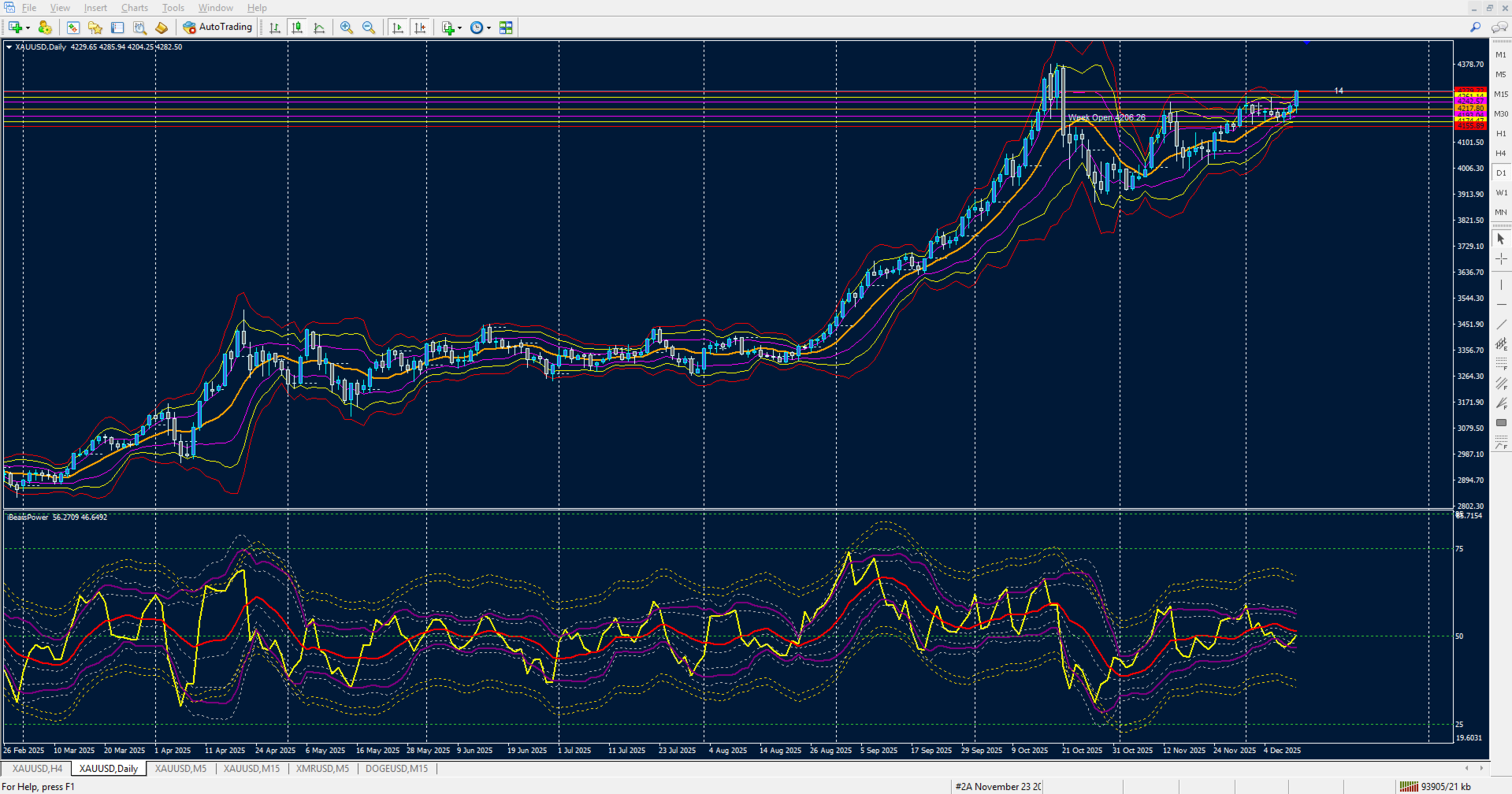The image size is (1512, 794).
Task: Select the Rectangle drawing tool
Action: click(1501, 423)
